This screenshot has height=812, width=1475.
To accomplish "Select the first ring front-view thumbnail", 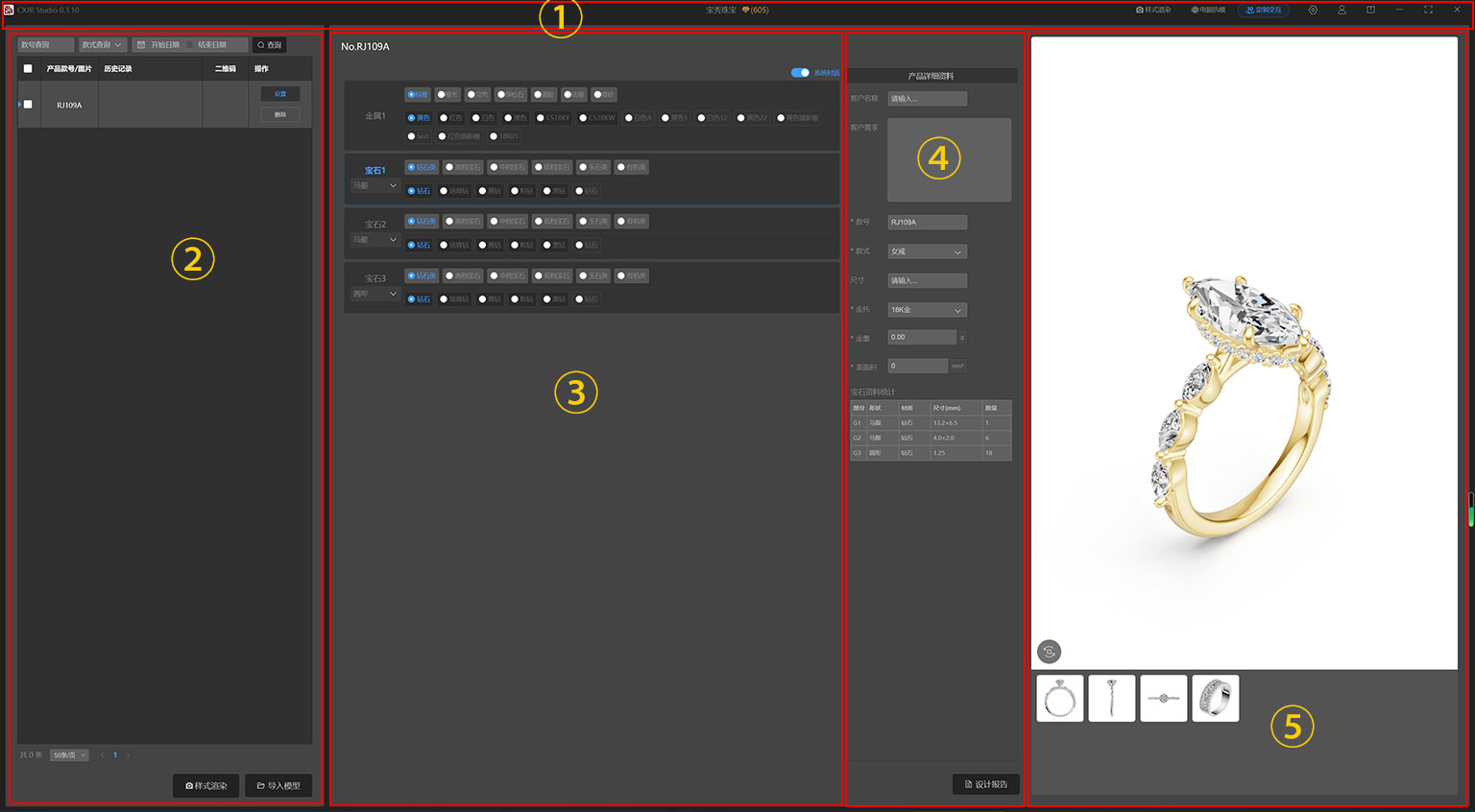I will (1060, 698).
